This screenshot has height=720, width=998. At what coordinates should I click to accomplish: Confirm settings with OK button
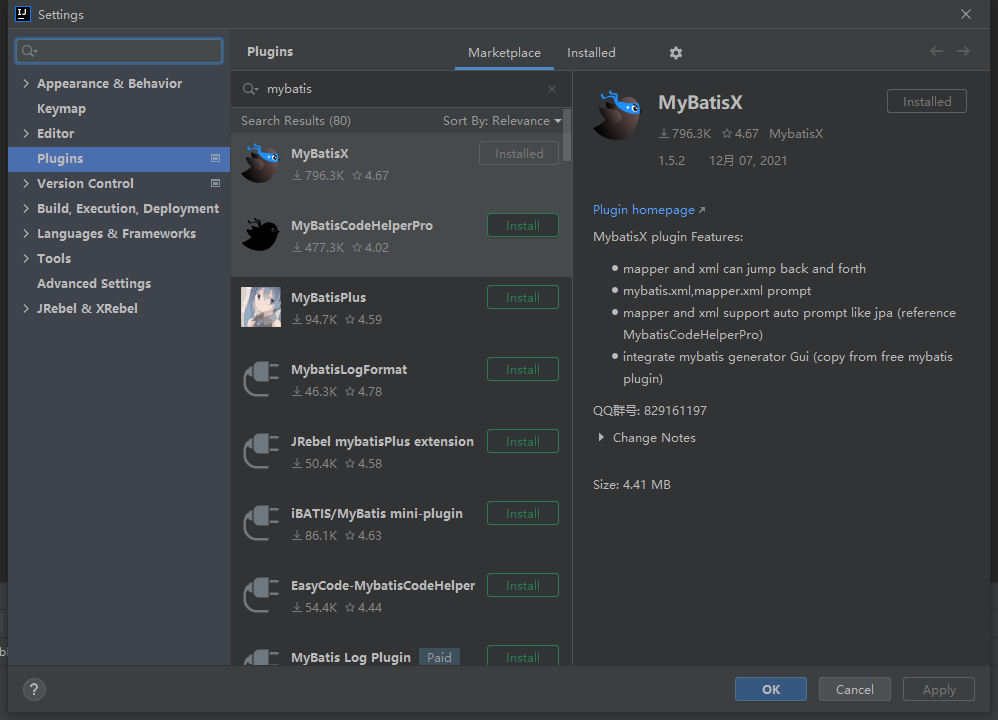coord(771,689)
